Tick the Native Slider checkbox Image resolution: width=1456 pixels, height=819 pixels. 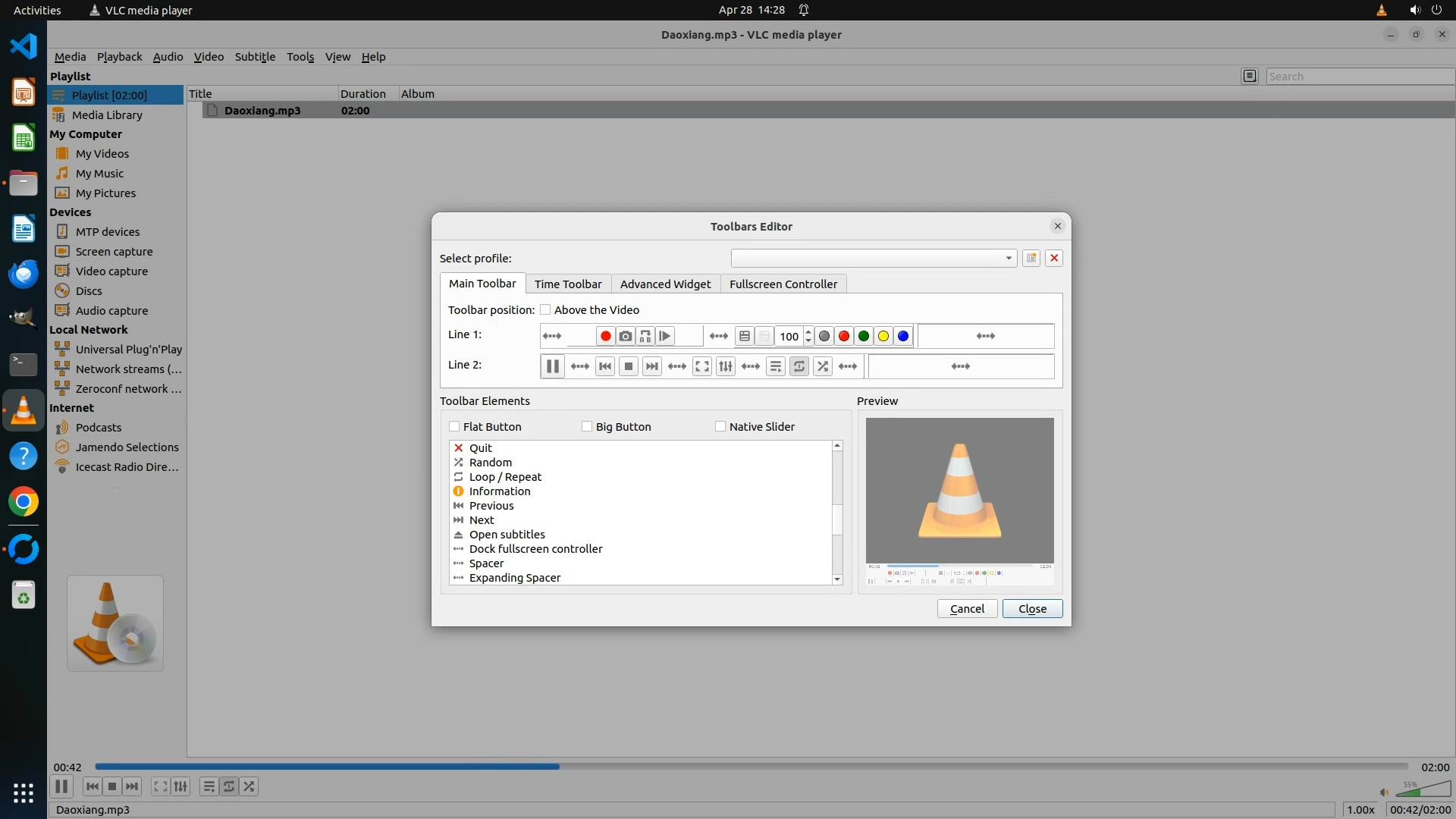[720, 426]
